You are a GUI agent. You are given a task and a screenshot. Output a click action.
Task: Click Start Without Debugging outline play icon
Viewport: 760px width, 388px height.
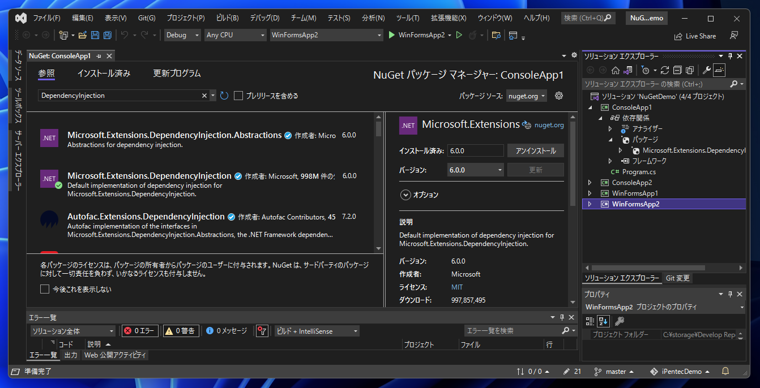(x=459, y=35)
